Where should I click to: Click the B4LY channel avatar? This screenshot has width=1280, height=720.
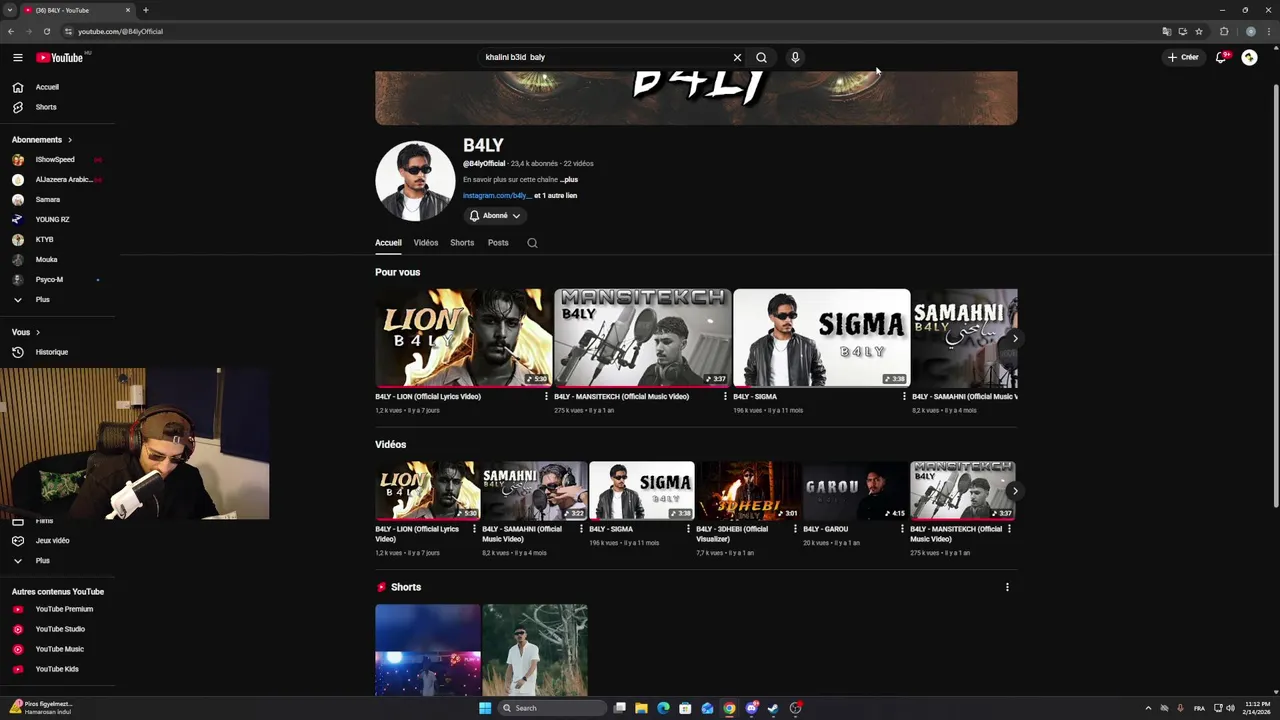[x=415, y=181]
